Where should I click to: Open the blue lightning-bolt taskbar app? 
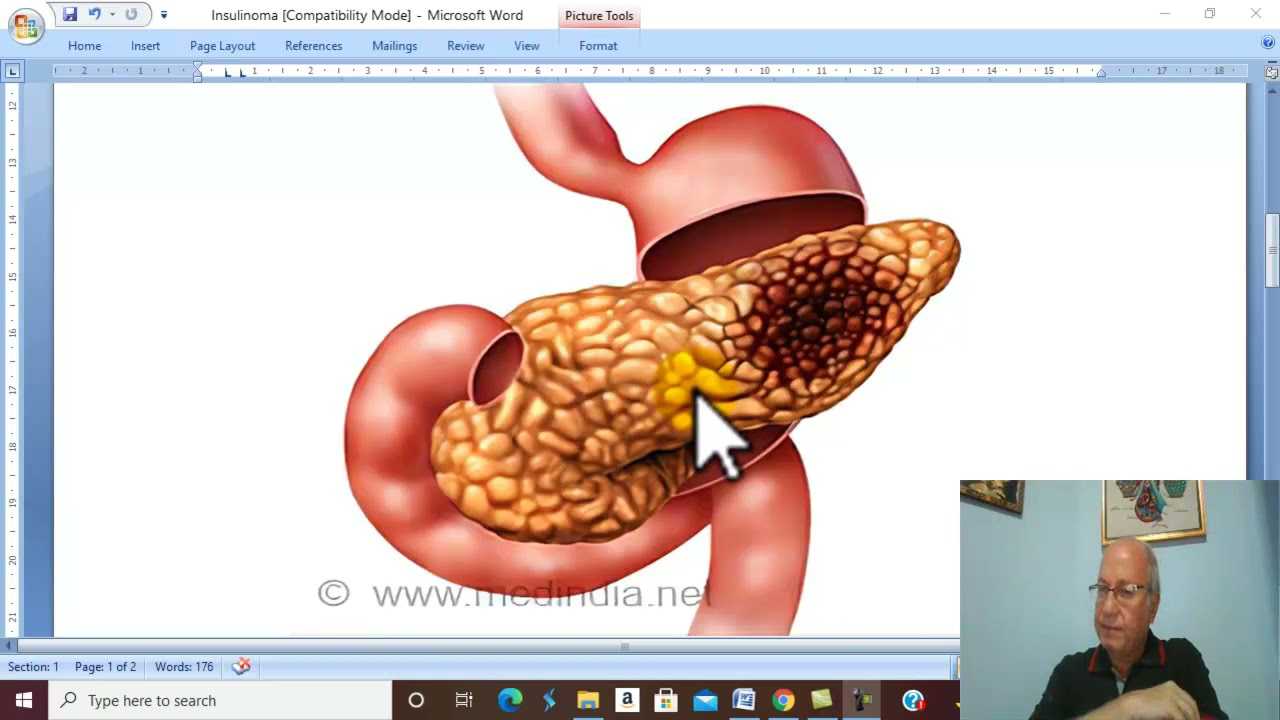pyautogui.click(x=549, y=700)
